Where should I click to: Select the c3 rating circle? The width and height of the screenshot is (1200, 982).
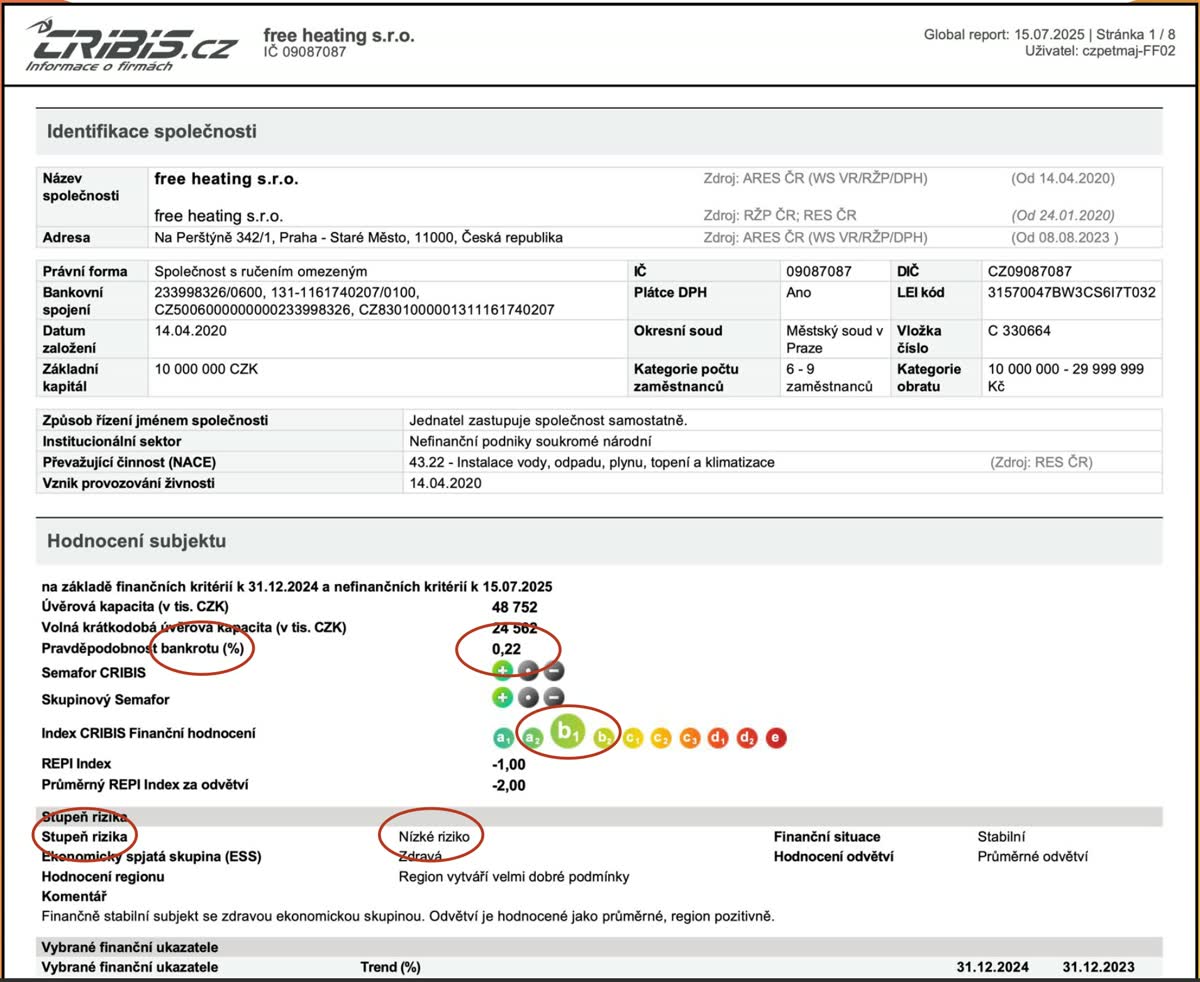(x=690, y=738)
